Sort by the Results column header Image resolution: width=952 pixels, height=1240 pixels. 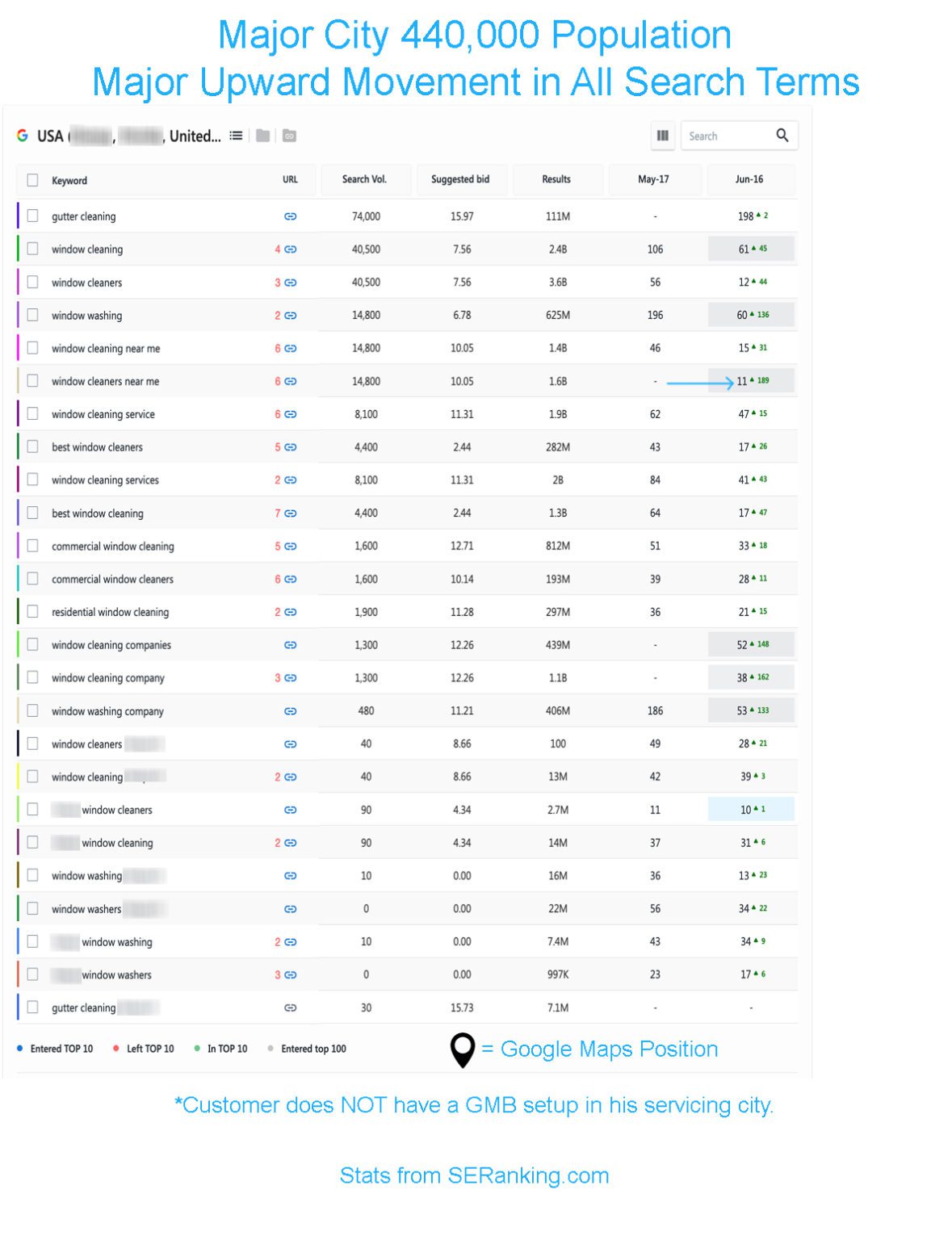556,179
